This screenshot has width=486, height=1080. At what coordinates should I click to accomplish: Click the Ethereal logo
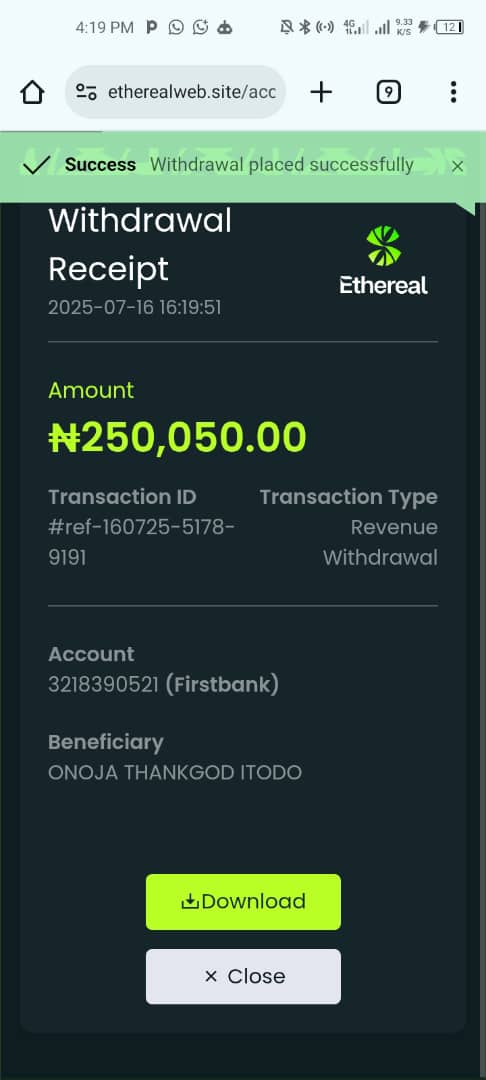(383, 260)
